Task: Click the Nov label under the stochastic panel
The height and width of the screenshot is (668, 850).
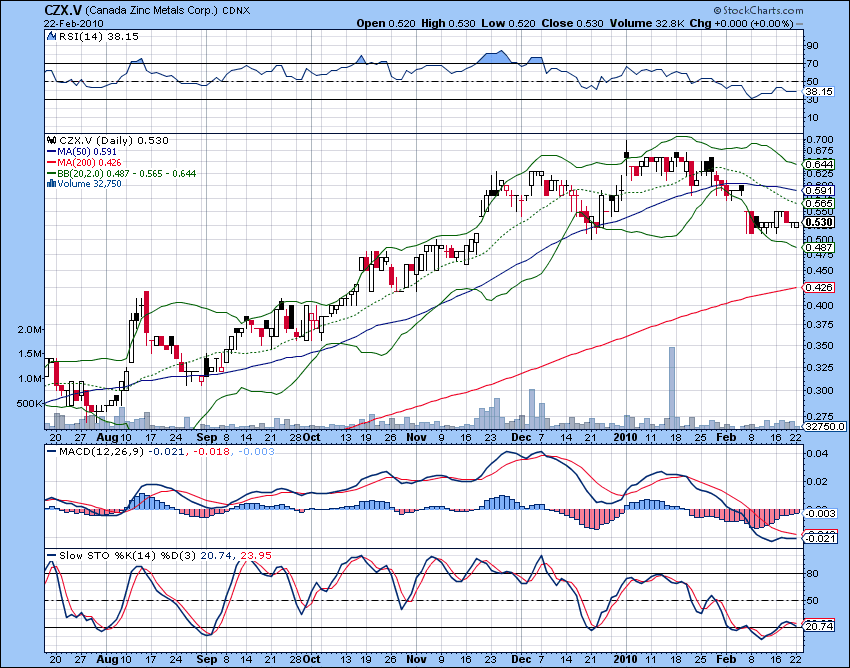Action: point(416,659)
